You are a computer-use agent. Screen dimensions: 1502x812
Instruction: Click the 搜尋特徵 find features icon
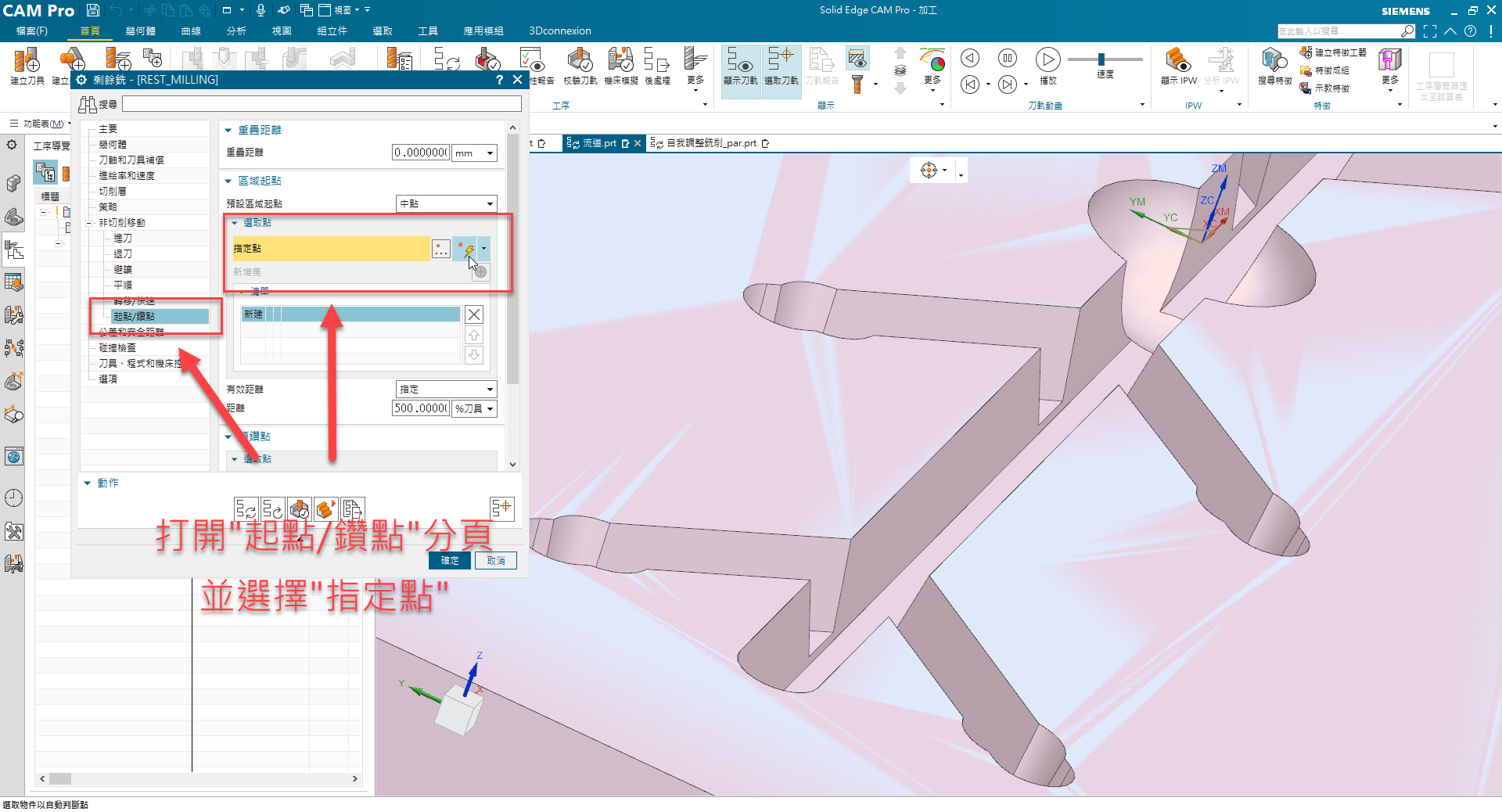click(1274, 66)
